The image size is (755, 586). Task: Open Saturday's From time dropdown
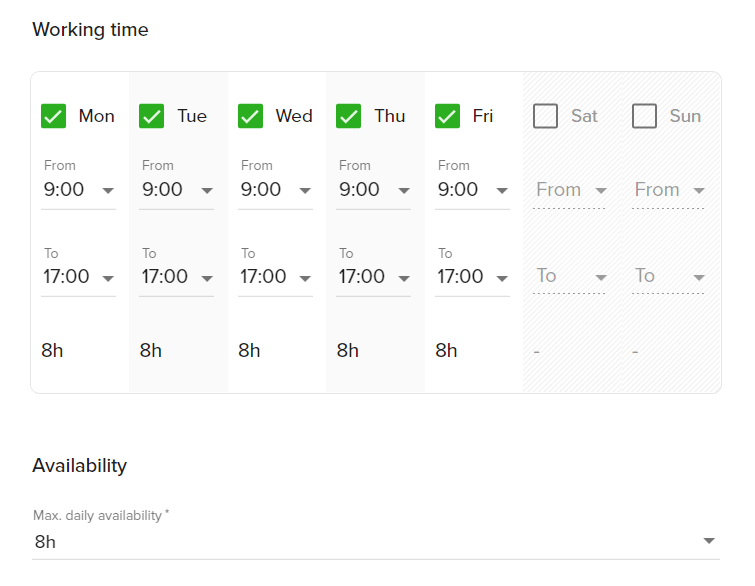click(571, 190)
